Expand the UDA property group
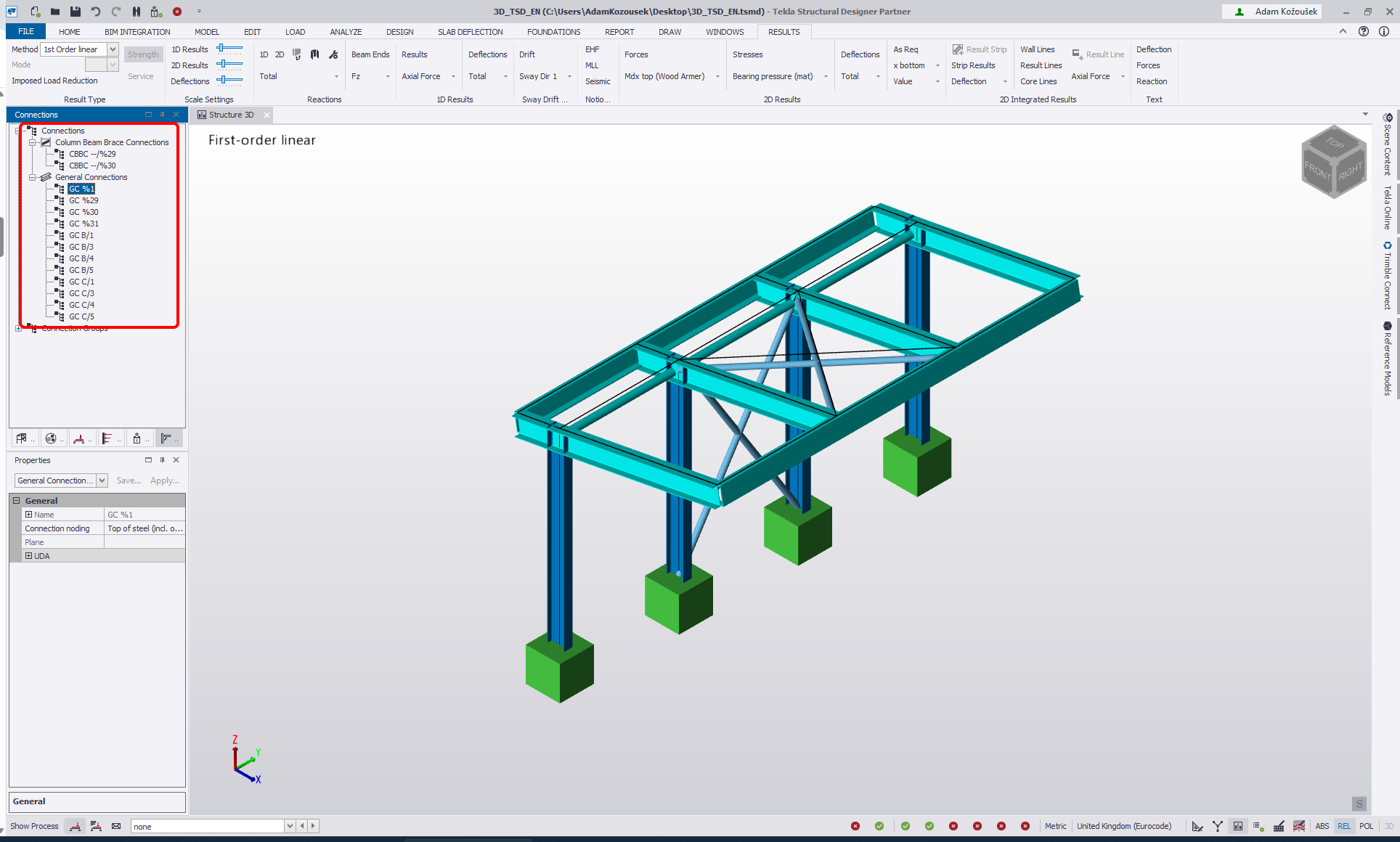 [29, 556]
